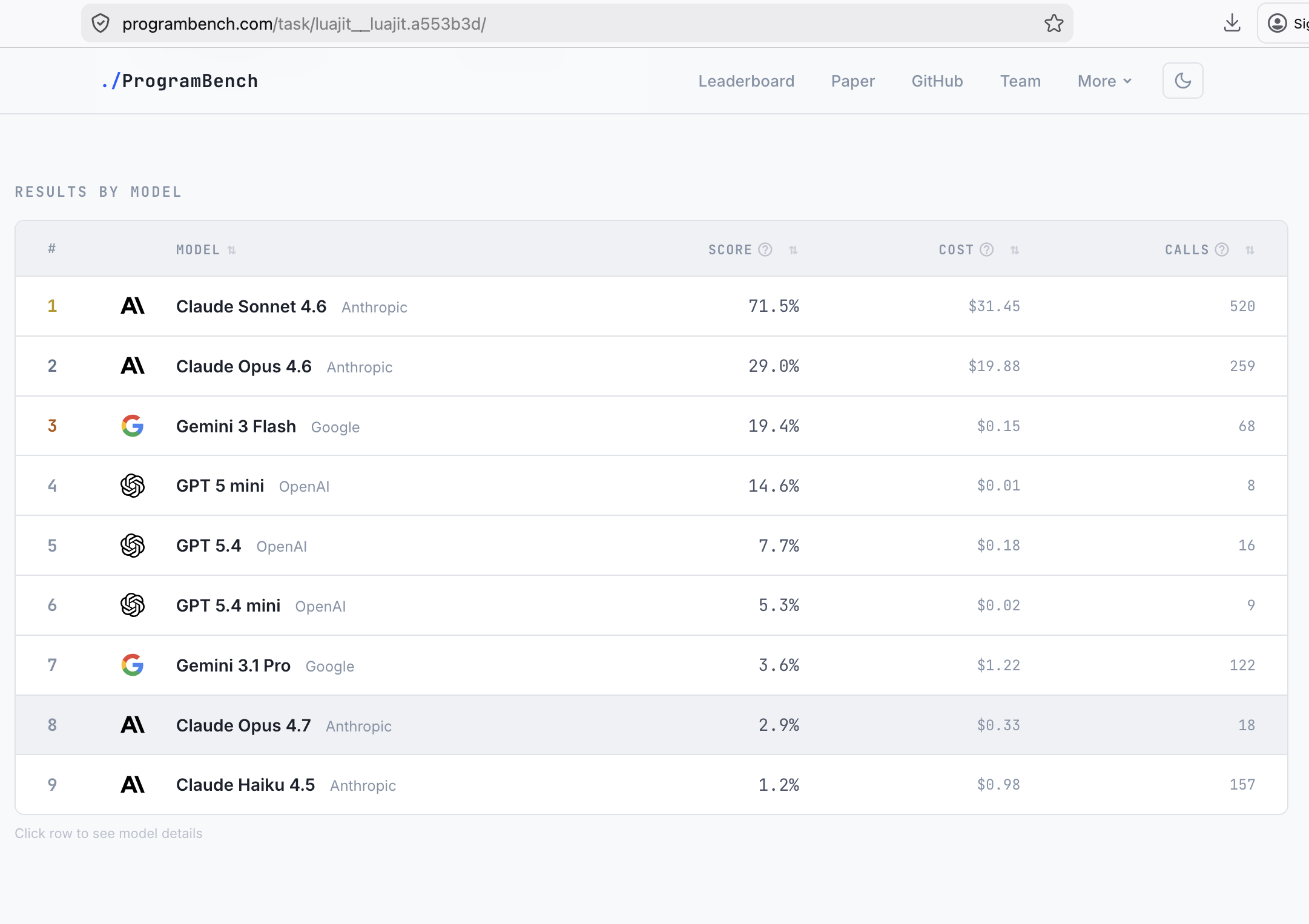Viewport: 1309px width, 924px height.
Task: Open Claude Haiku 4.5 model details
Action: click(x=245, y=785)
